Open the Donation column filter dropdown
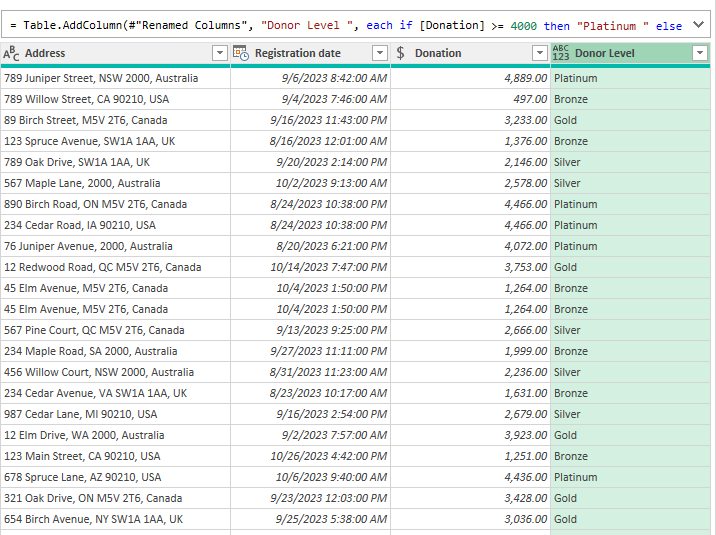716x535 pixels. click(x=540, y=53)
